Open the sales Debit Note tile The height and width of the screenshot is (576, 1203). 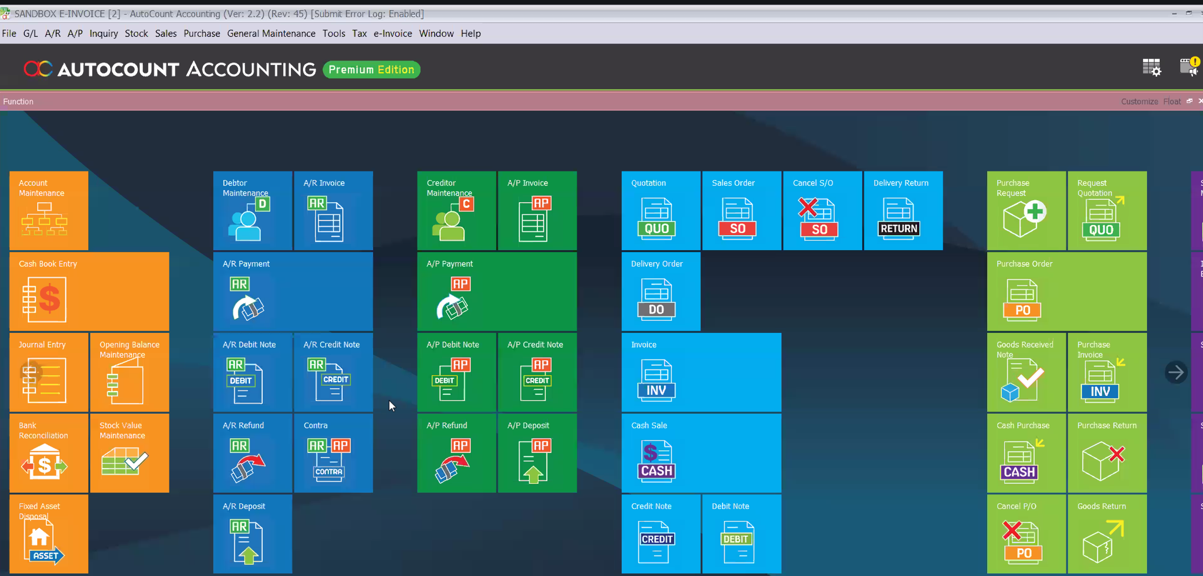(x=742, y=535)
